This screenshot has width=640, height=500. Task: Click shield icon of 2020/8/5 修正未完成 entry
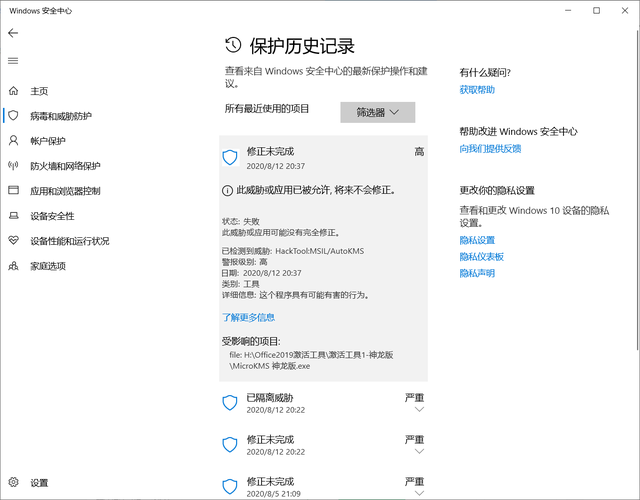coord(230,487)
